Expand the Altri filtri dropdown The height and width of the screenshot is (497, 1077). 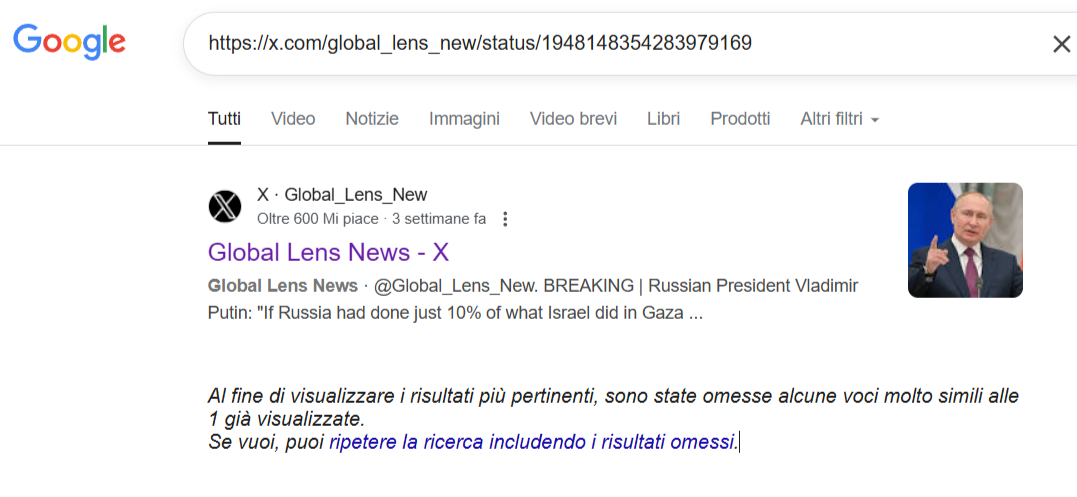(839, 119)
